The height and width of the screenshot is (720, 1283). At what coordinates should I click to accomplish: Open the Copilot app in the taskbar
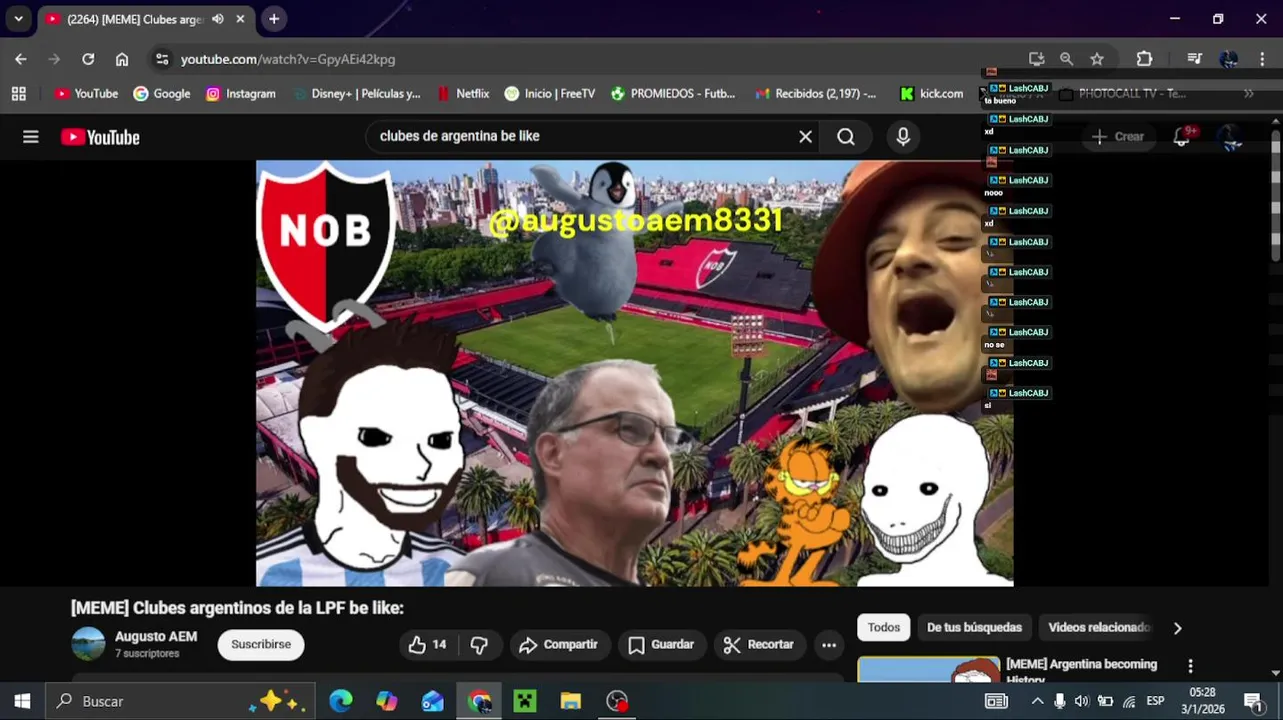[387, 701]
